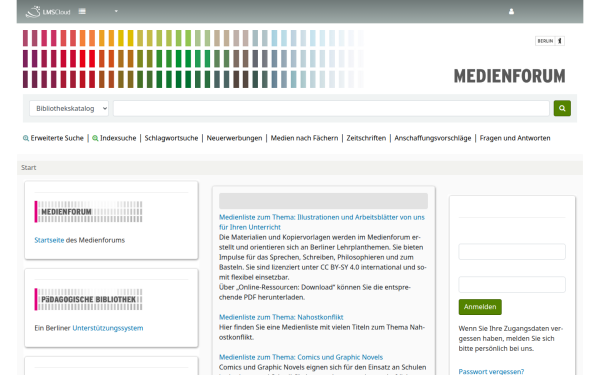600x375 pixels.
Task: Open Anschaffungsvorschläge
Action: coord(433,138)
